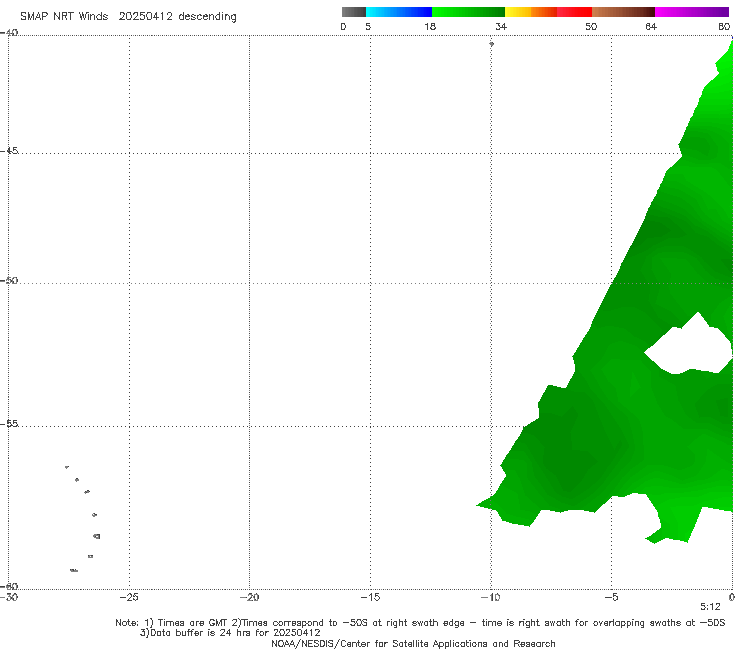The width and height of the screenshot is (740, 650).
Task: Click the white data gap inside green swath
Action: [x=689, y=348]
